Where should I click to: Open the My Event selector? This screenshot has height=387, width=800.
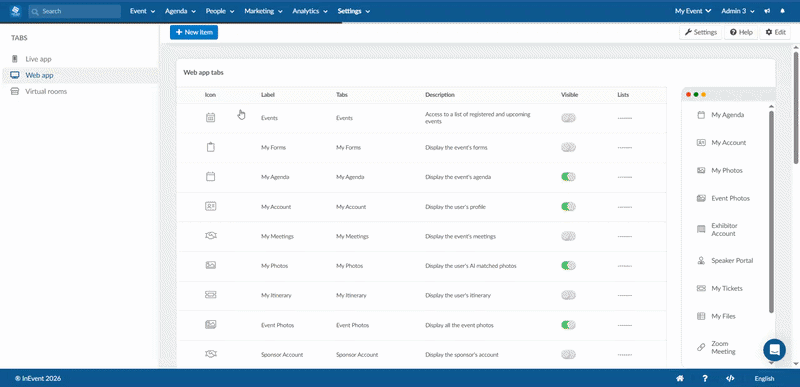pos(693,11)
